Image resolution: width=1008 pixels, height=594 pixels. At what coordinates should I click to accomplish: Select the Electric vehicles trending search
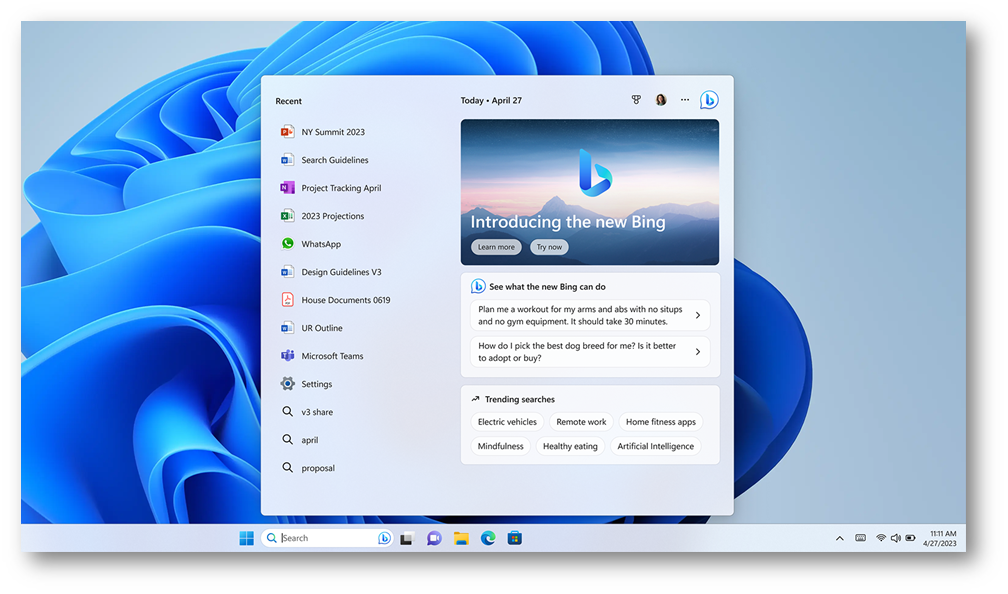tap(507, 422)
